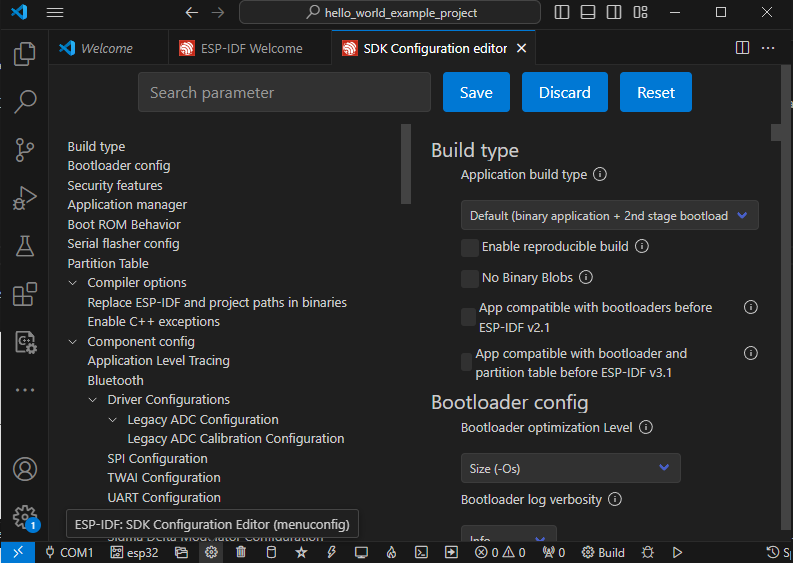Open the Source Control view

pyautogui.click(x=25, y=150)
